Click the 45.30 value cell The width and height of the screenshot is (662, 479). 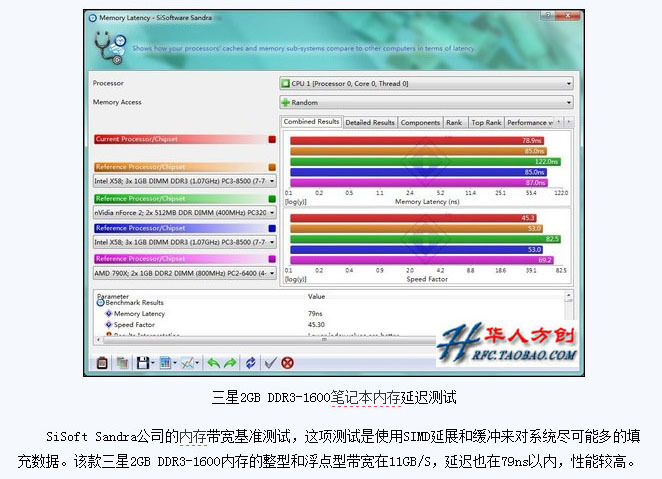(316, 325)
